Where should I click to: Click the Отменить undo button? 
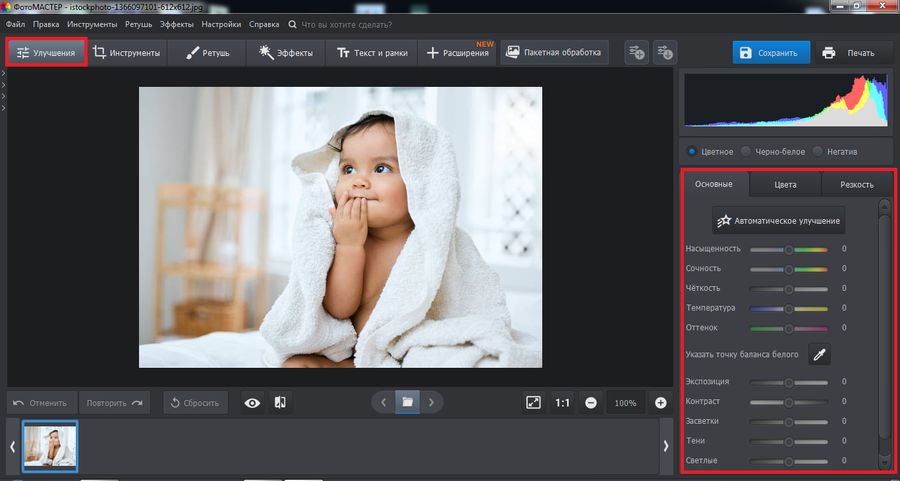tap(42, 403)
